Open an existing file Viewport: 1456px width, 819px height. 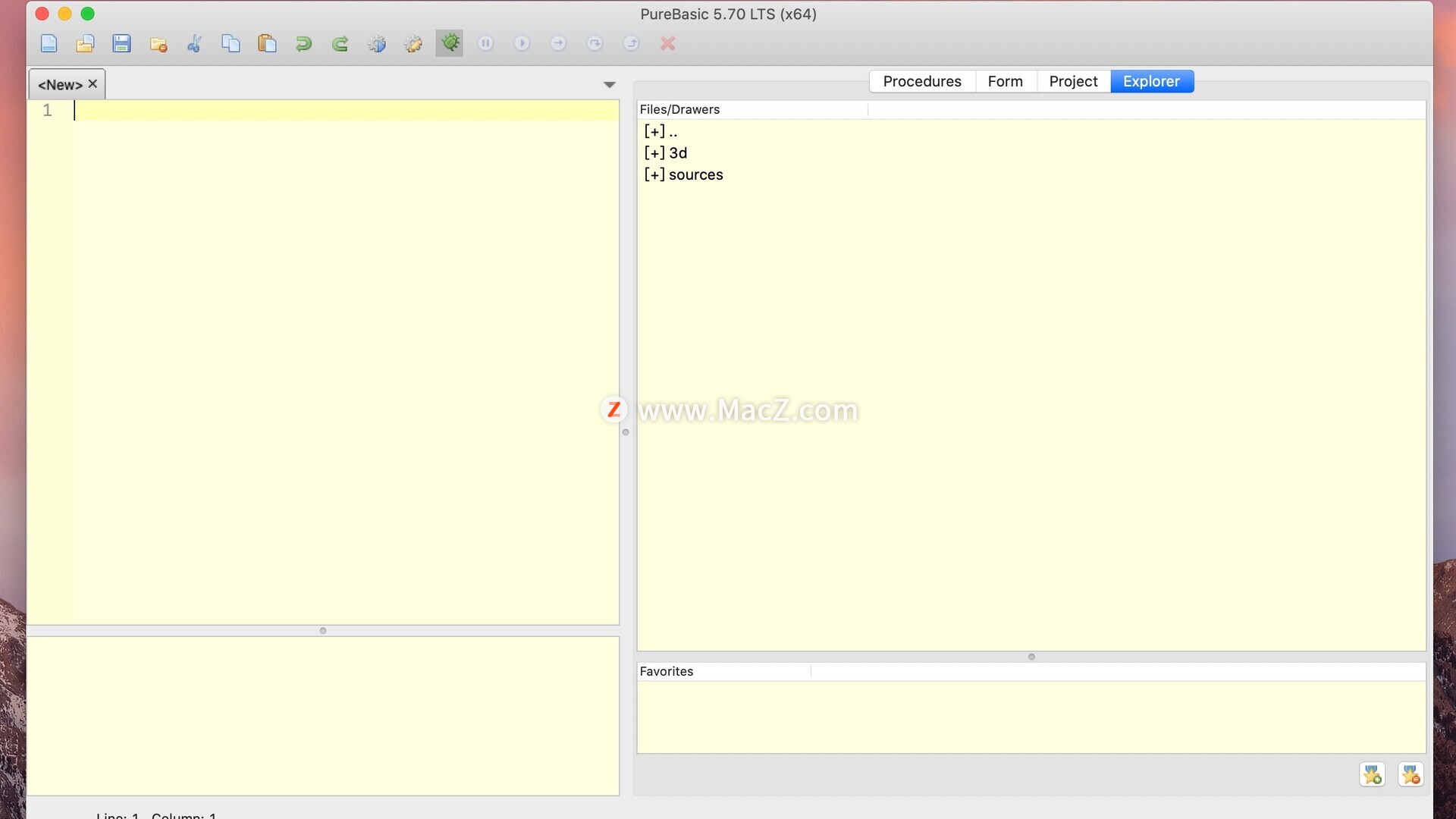[x=85, y=43]
